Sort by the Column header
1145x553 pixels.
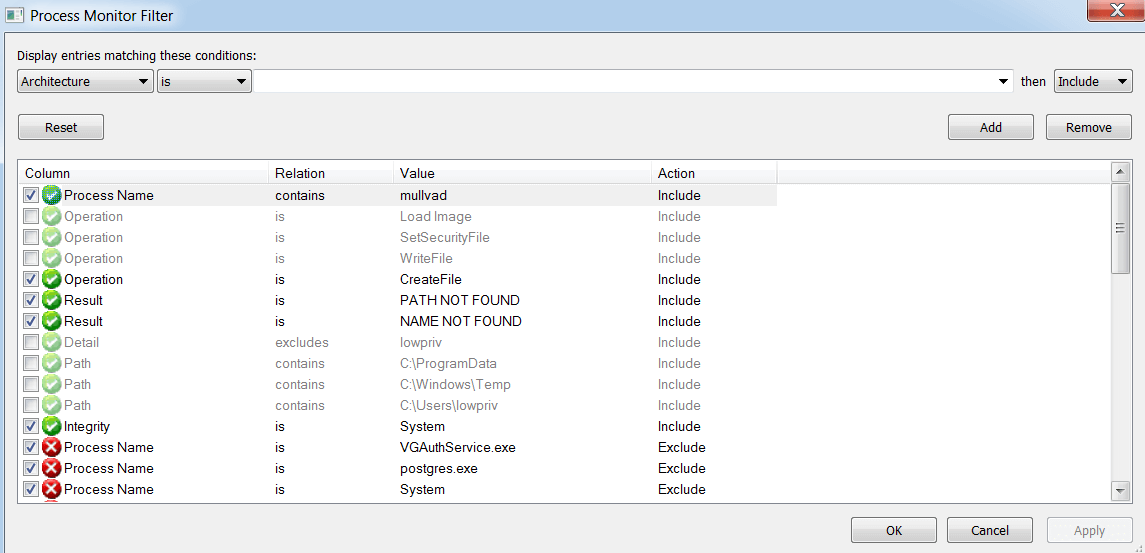pos(144,173)
